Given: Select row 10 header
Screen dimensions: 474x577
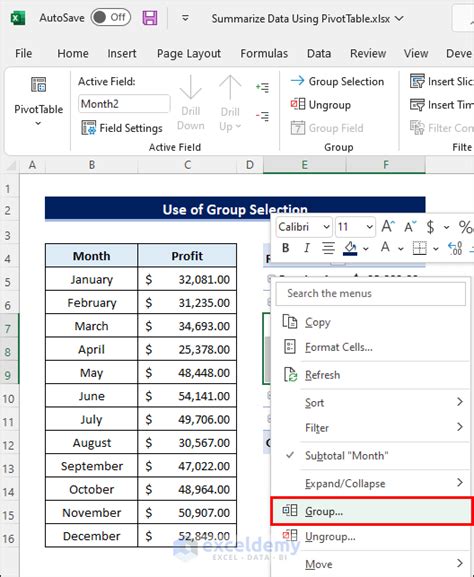Looking at the screenshot, I should (9, 399).
